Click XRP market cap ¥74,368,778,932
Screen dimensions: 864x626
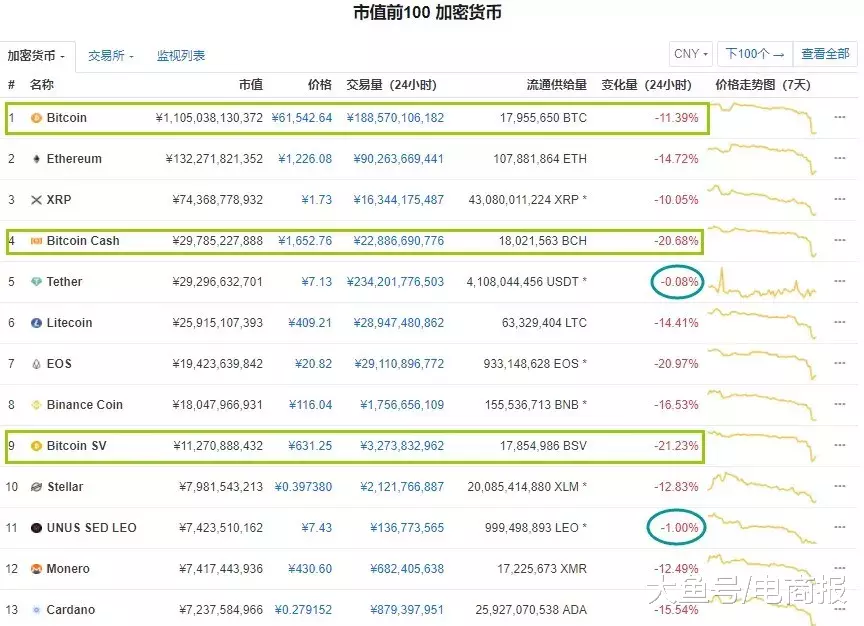tap(218, 200)
